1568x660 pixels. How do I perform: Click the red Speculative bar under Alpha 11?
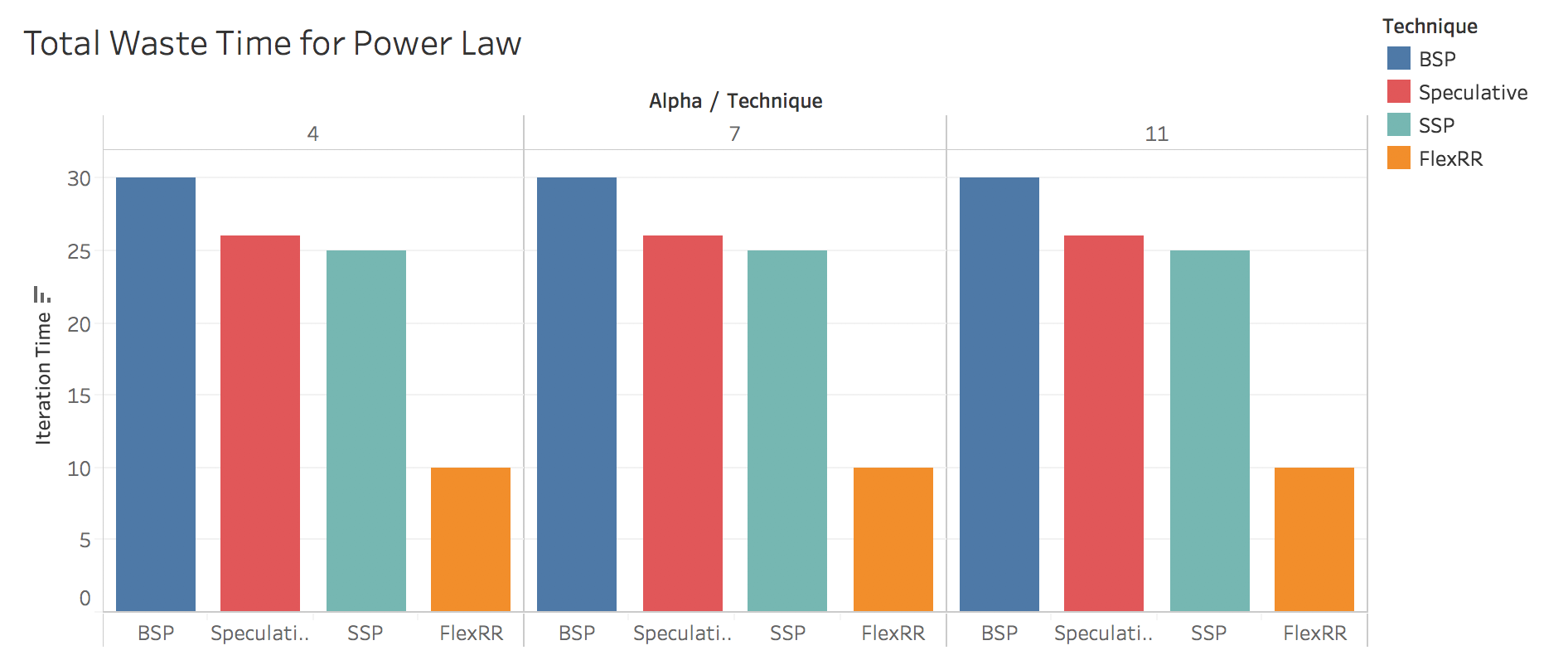(1103, 423)
